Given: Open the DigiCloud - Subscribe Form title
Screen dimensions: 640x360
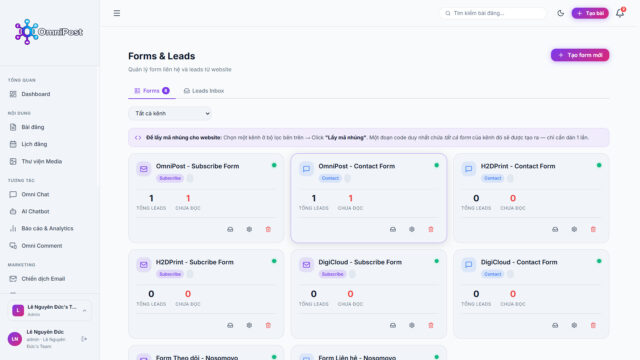Looking at the screenshot, I should point(360,262).
